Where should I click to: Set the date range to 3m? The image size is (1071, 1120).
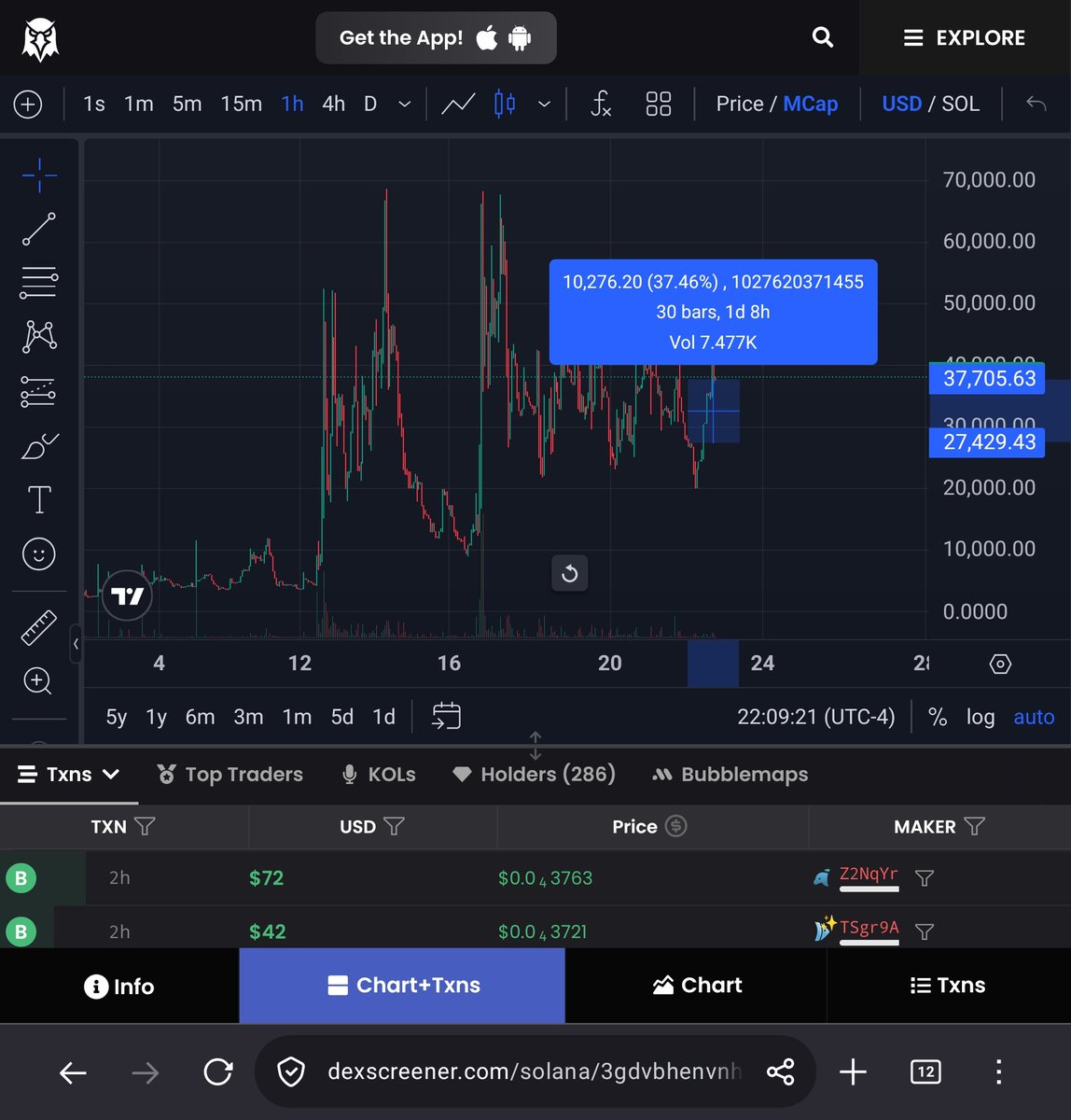(x=248, y=717)
